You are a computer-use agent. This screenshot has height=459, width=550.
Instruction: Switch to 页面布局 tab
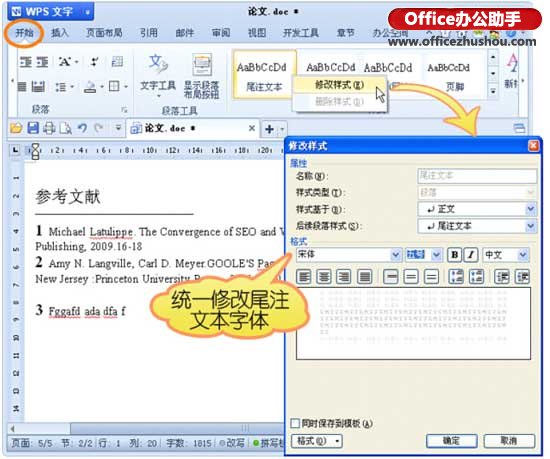click(104, 33)
